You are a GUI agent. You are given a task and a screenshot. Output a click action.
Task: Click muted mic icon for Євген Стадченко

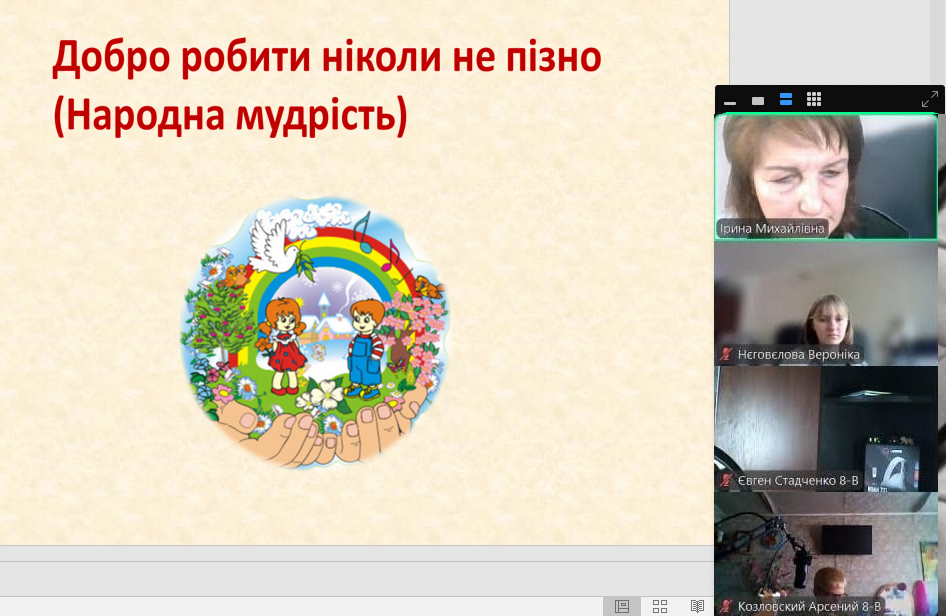click(727, 481)
